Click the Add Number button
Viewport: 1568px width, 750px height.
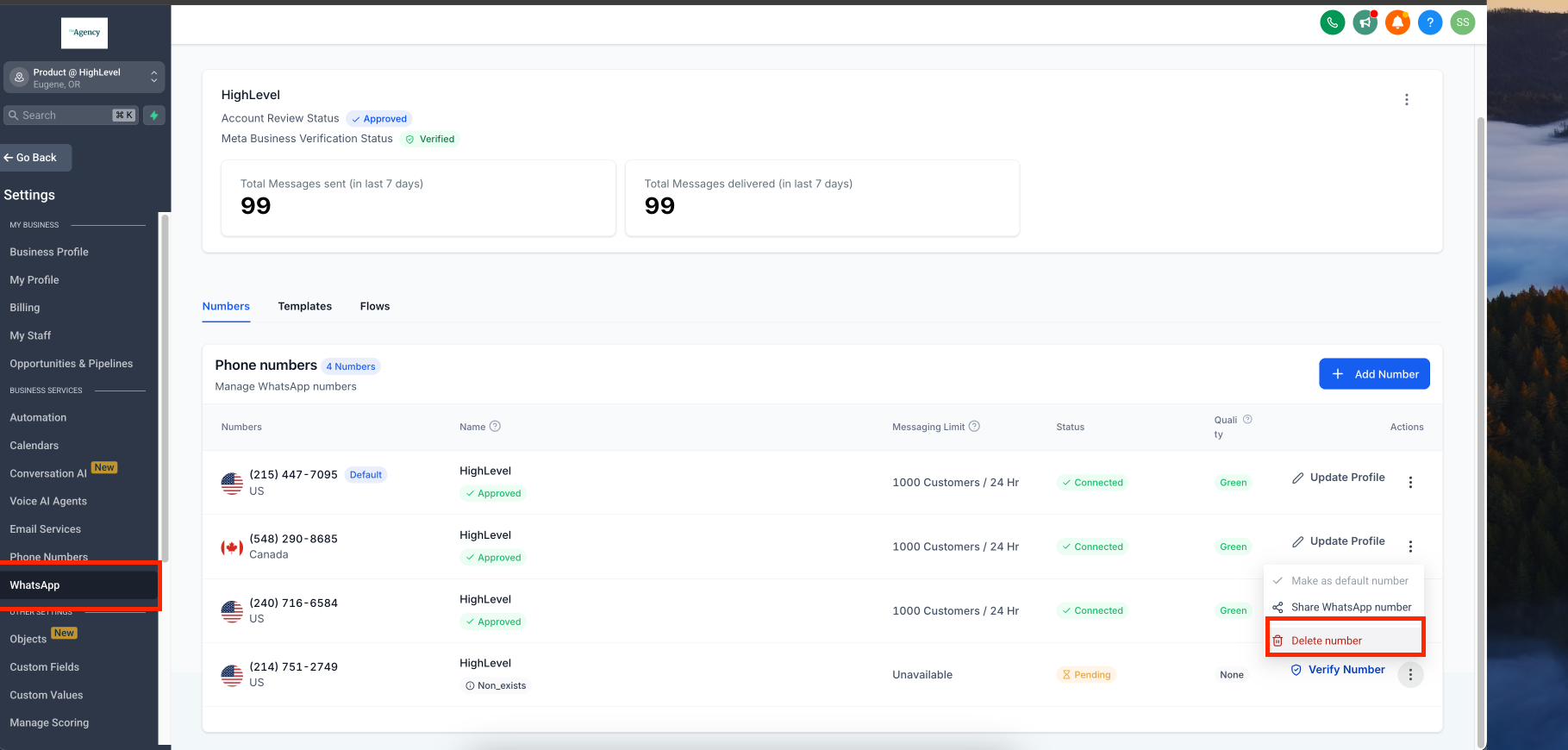point(1374,374)
